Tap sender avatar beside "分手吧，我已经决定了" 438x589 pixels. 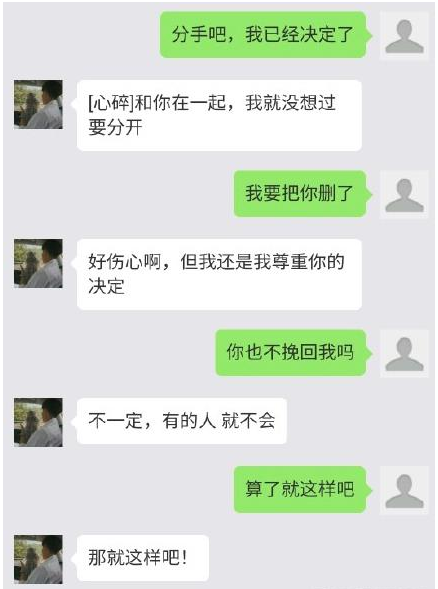[x=404, y=35]
